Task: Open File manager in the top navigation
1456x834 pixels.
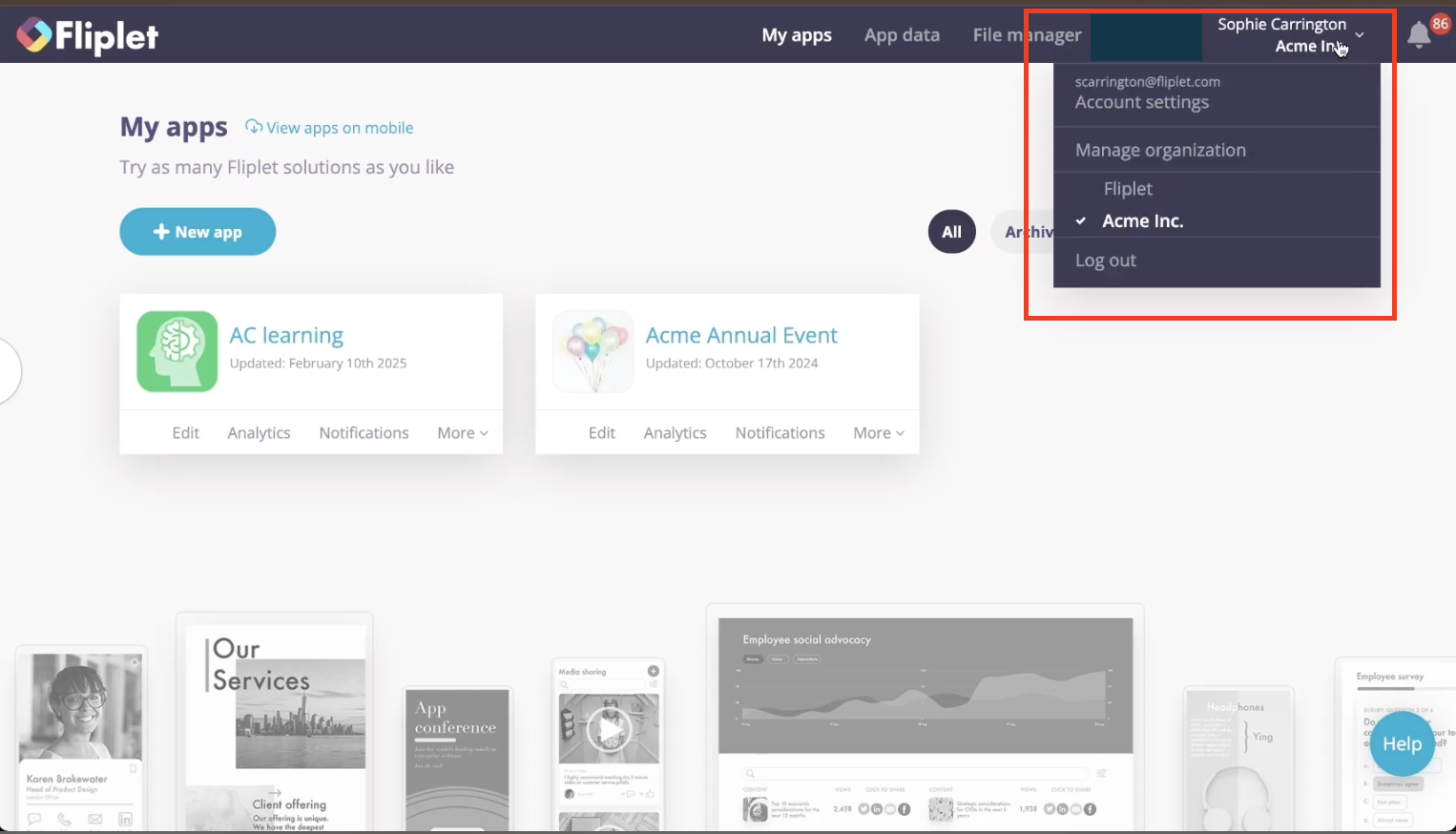Action: (1027, 35)
